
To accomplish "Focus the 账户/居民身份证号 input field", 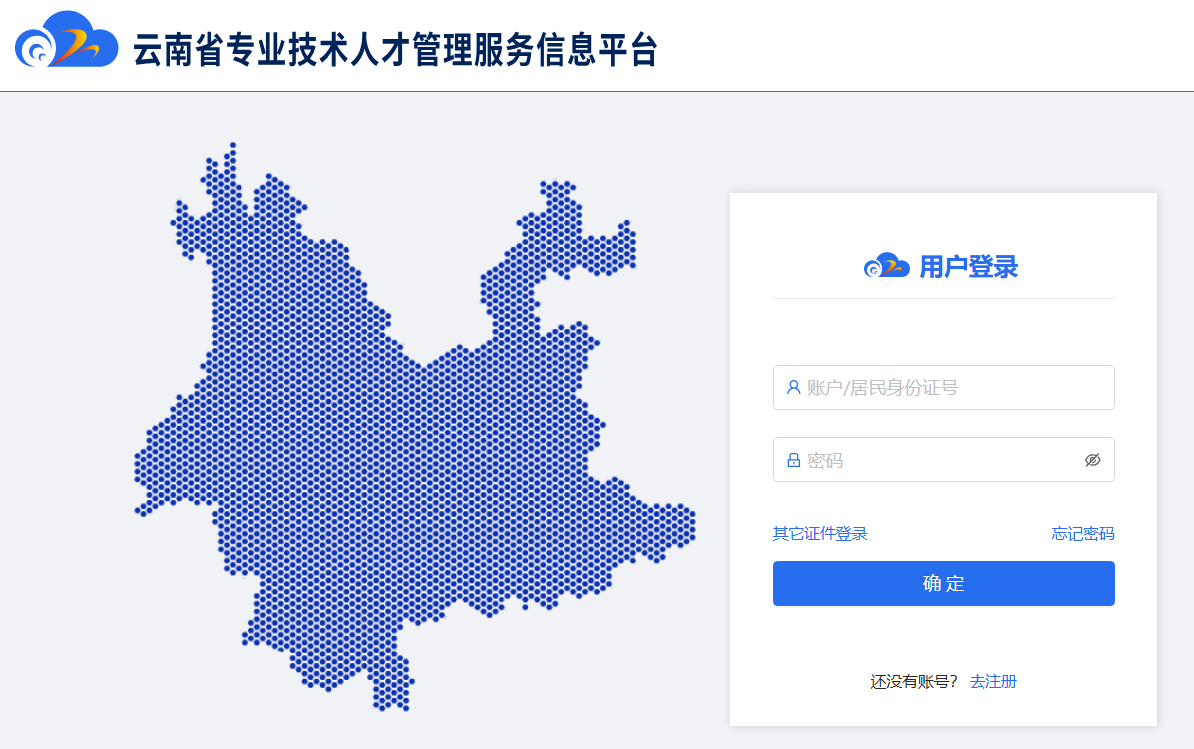I will [x=950, y=387].
